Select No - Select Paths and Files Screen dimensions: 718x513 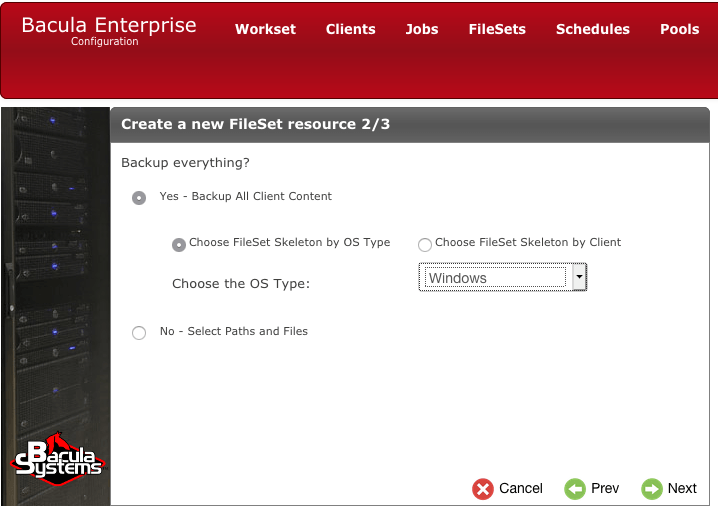(x=139, y=333)
